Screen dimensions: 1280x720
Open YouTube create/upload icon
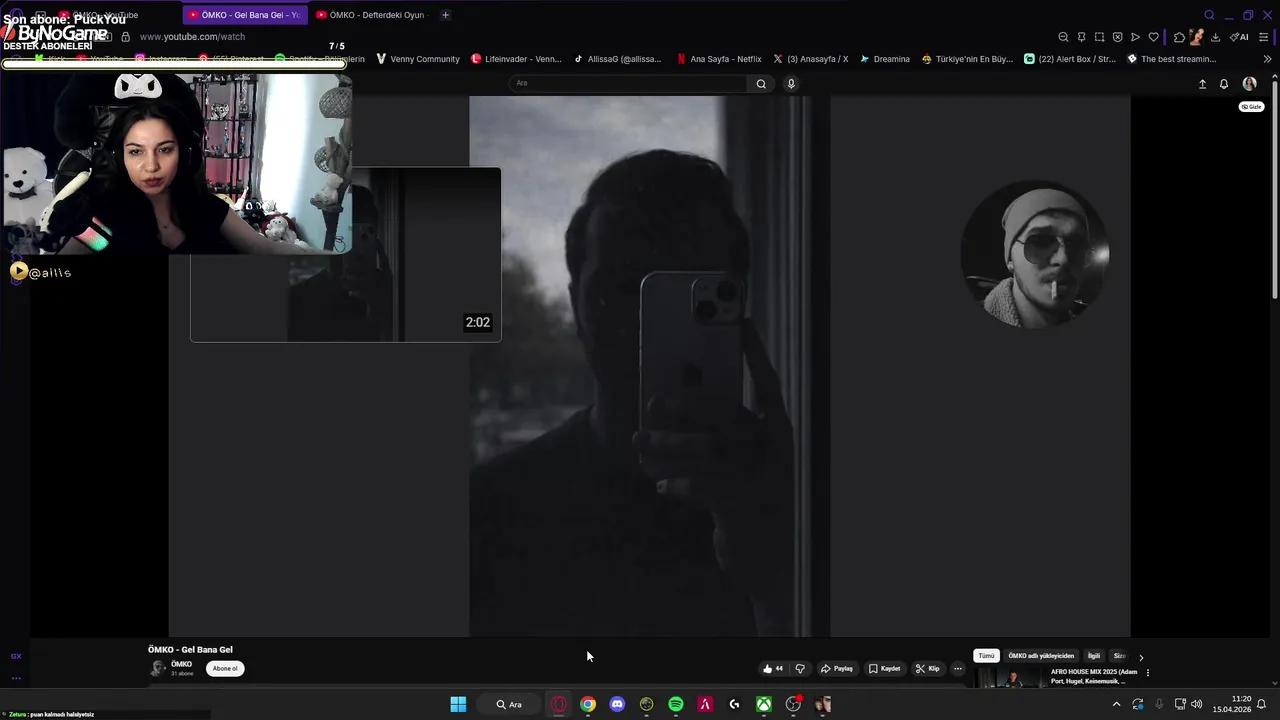pyautogui.click(x=1202, y=84)
